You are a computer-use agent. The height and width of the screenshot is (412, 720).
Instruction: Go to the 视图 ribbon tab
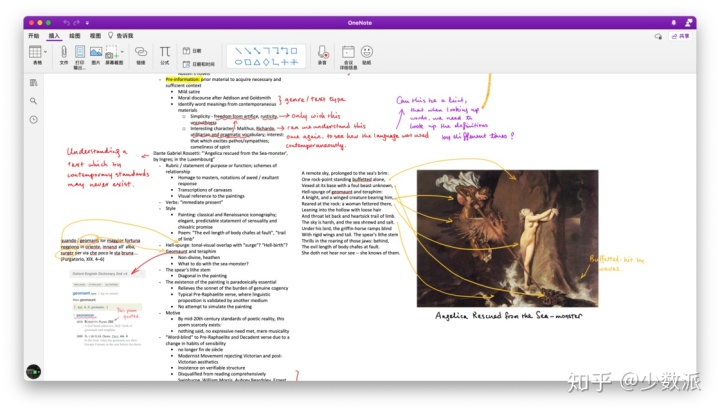[95, 36]
